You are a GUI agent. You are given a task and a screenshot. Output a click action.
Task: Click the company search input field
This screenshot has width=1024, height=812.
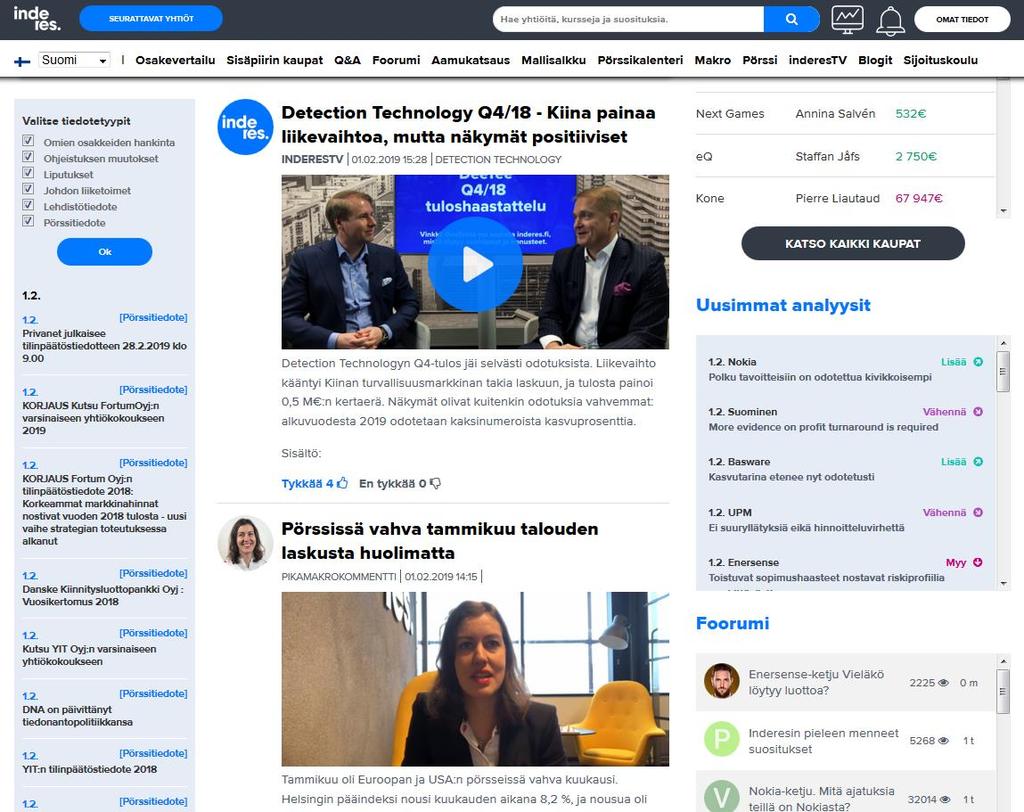pos(628,19)
